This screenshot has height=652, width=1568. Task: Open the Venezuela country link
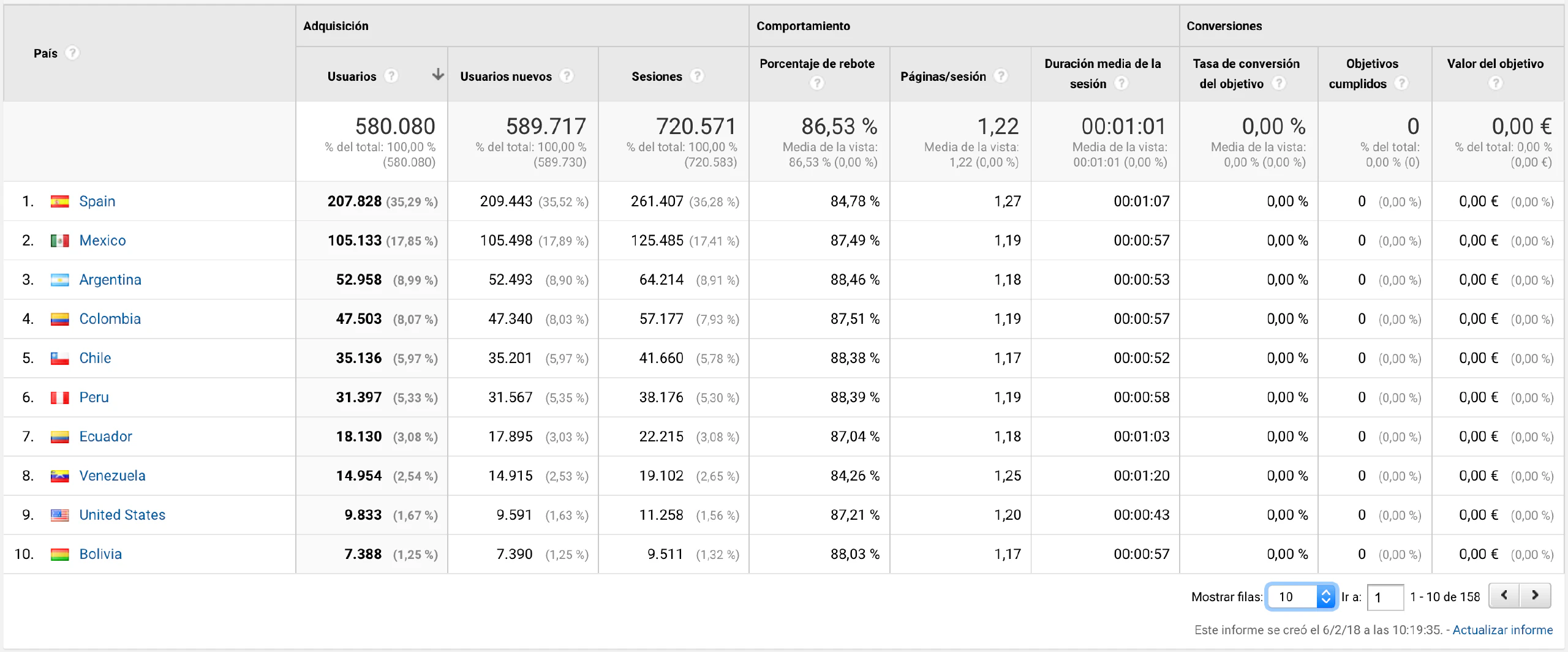[x=112, y=476]
